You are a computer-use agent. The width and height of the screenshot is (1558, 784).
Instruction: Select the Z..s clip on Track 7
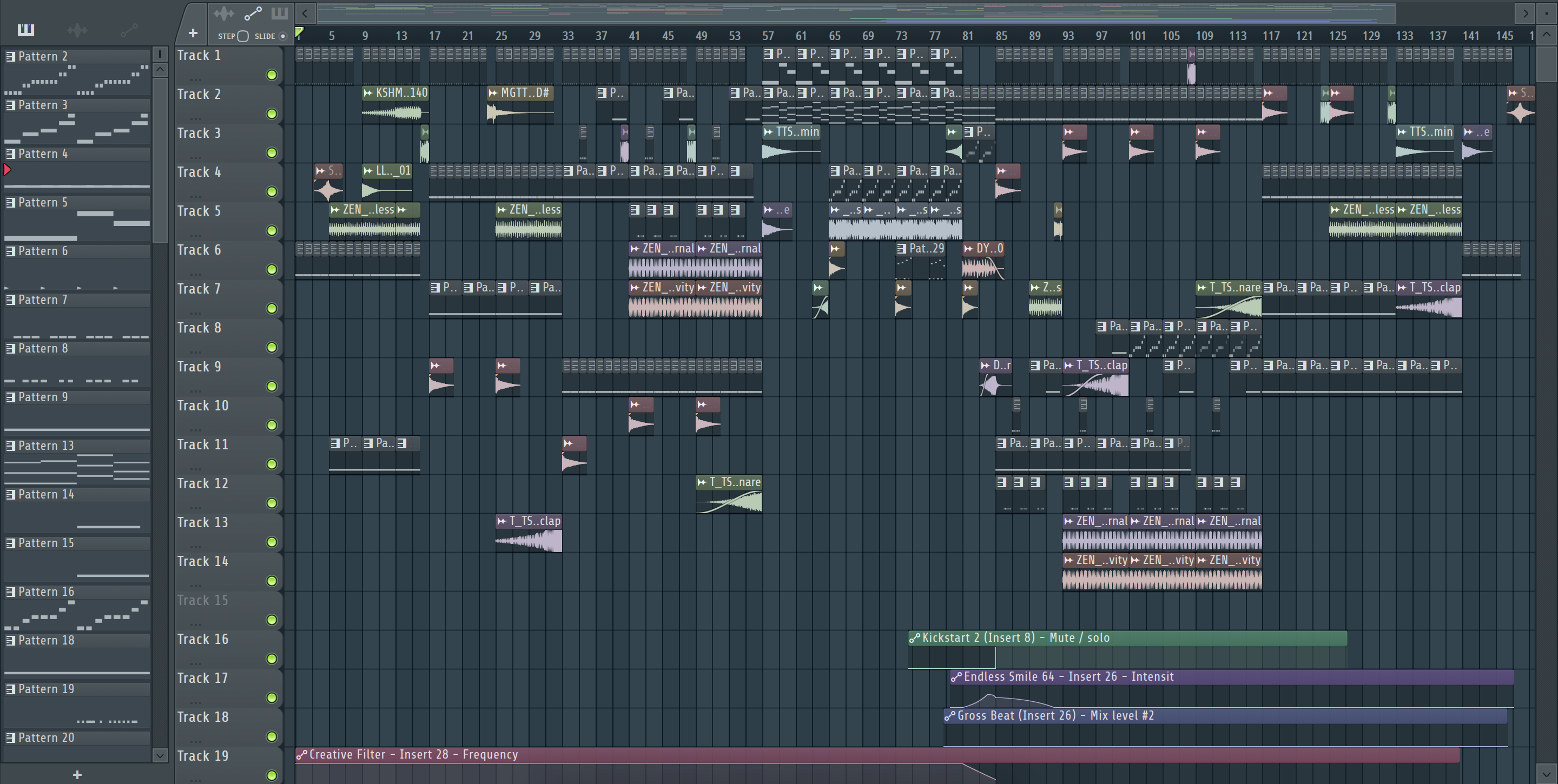[1045, 299]
